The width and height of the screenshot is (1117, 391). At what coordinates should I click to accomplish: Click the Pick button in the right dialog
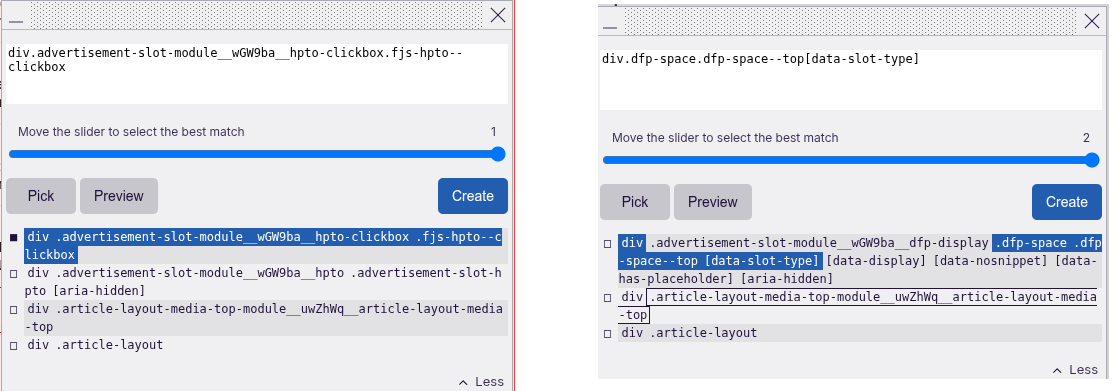click(x=635, y=202)
